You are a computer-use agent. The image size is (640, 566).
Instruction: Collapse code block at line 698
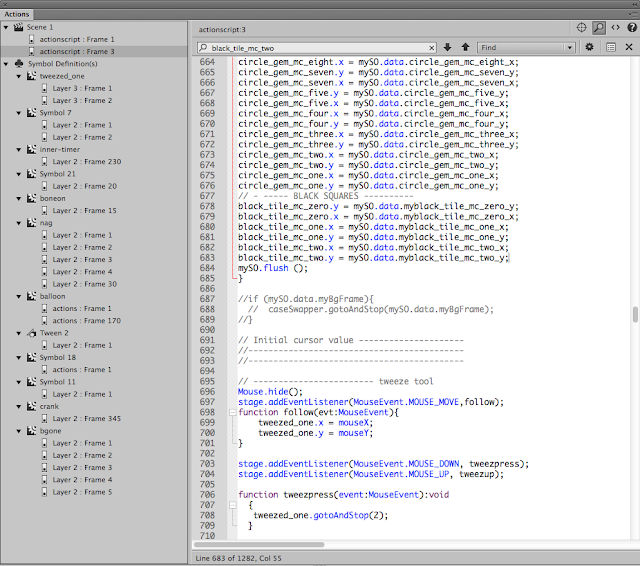tap(232, 413)
